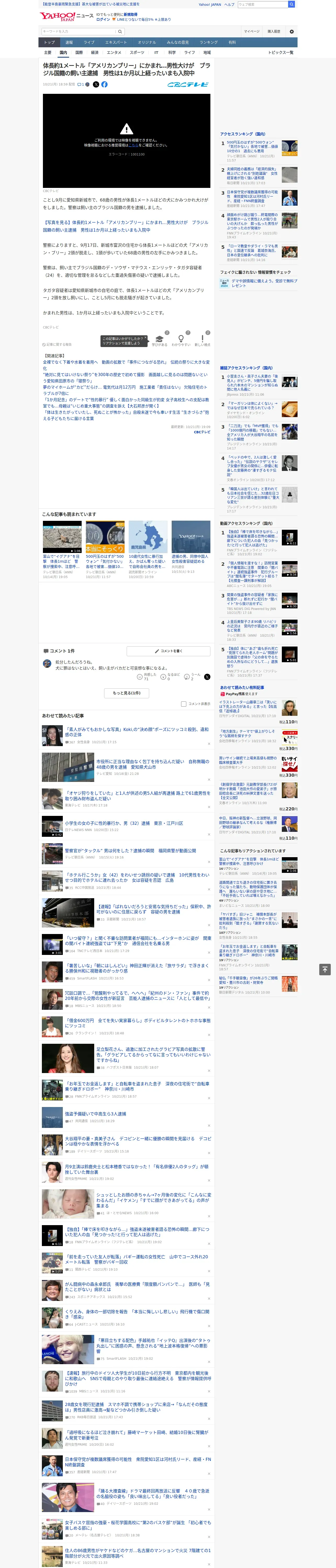Open the トップ navigation tab
Image resolution: width=336 pixels, height=1568 pixels.
point(49,43)
